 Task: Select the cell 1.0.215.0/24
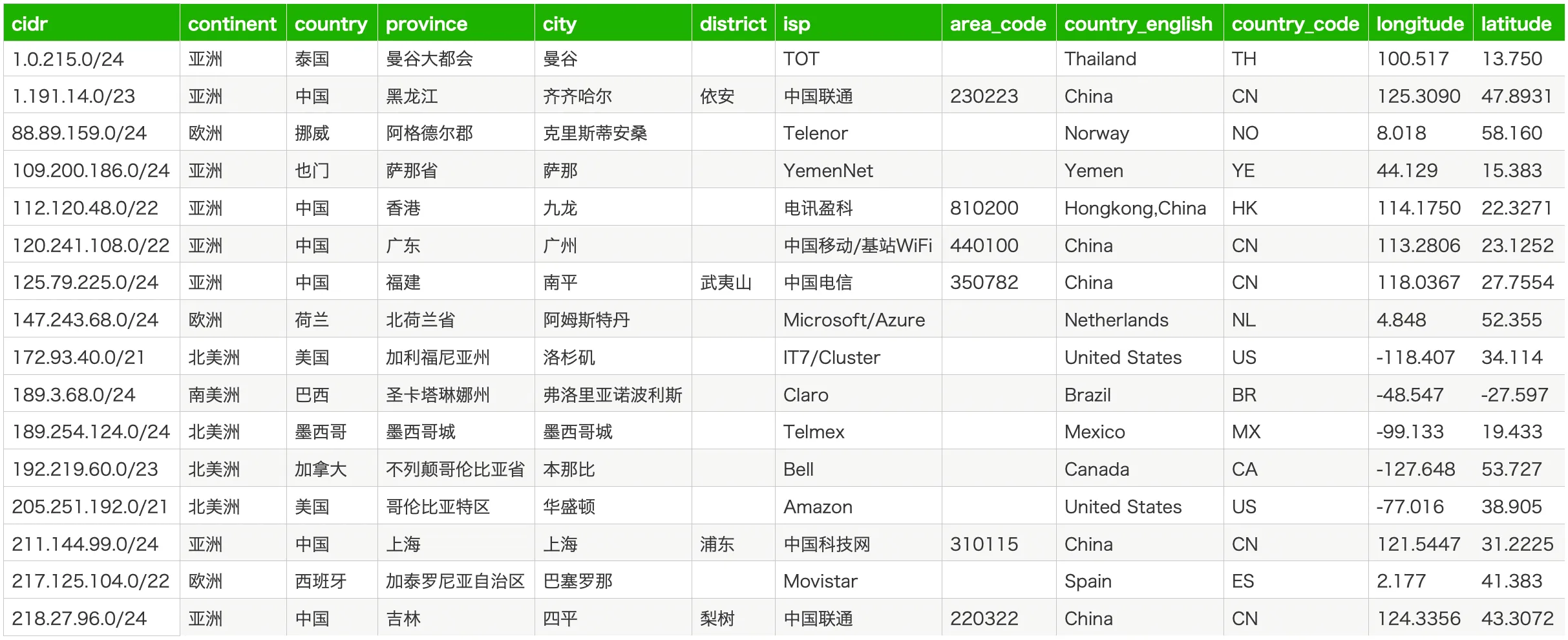coord(92,59)
